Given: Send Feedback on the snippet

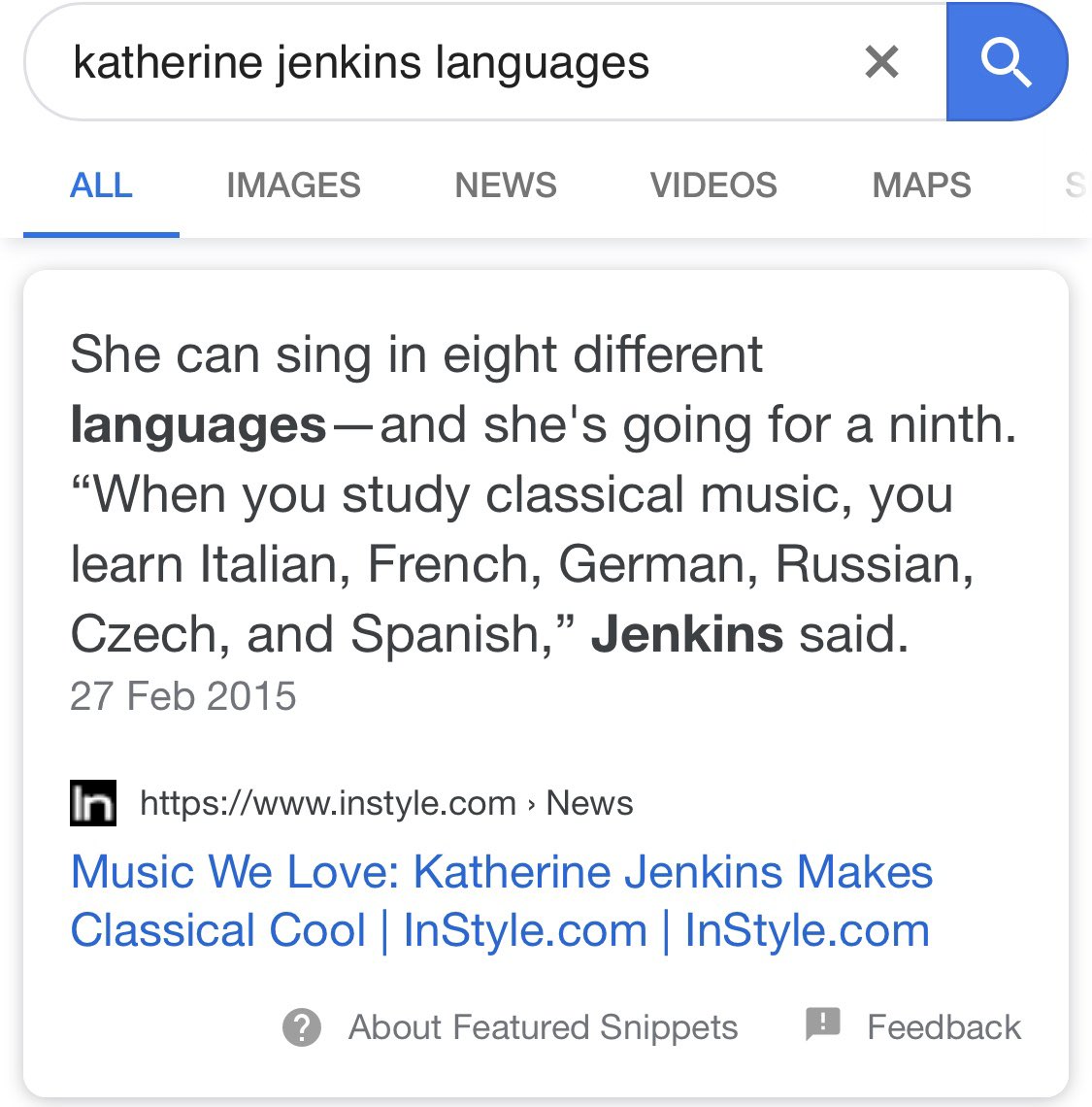Looking at the screenshot, I should pos(943,1027).
